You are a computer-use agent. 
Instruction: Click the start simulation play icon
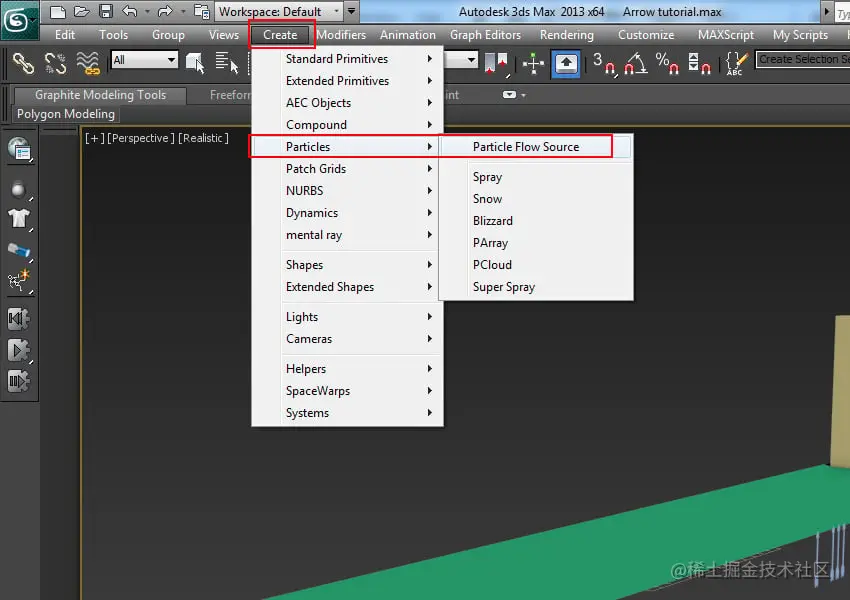(x=19, y=350)
